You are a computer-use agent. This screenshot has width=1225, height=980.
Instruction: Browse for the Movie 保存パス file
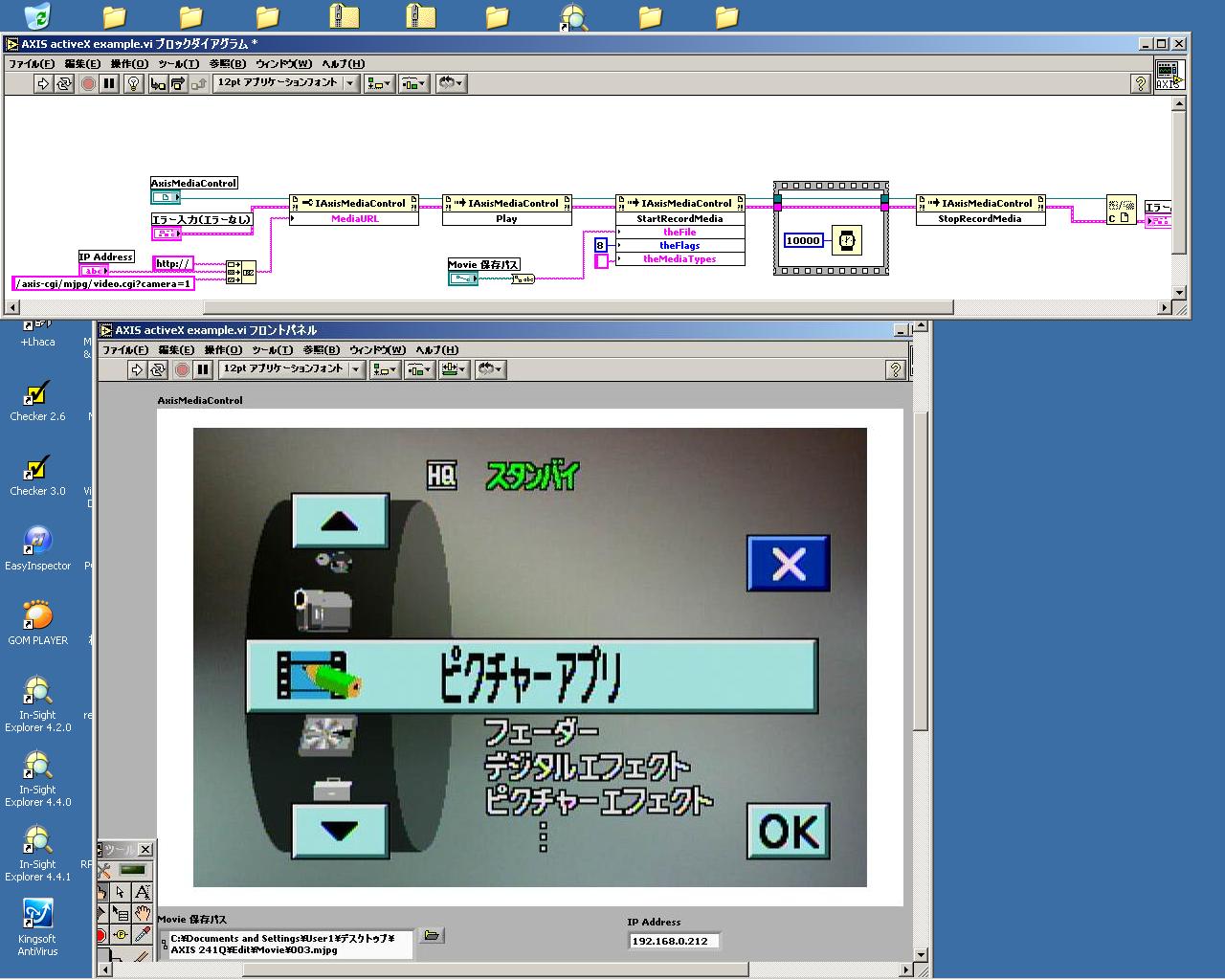(x=432, y=936)
